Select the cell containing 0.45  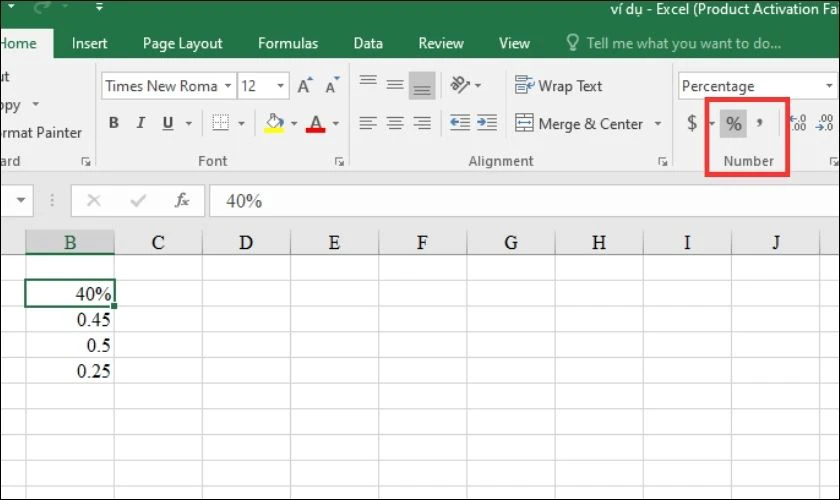pyautogui.click(x=70, y=319)
